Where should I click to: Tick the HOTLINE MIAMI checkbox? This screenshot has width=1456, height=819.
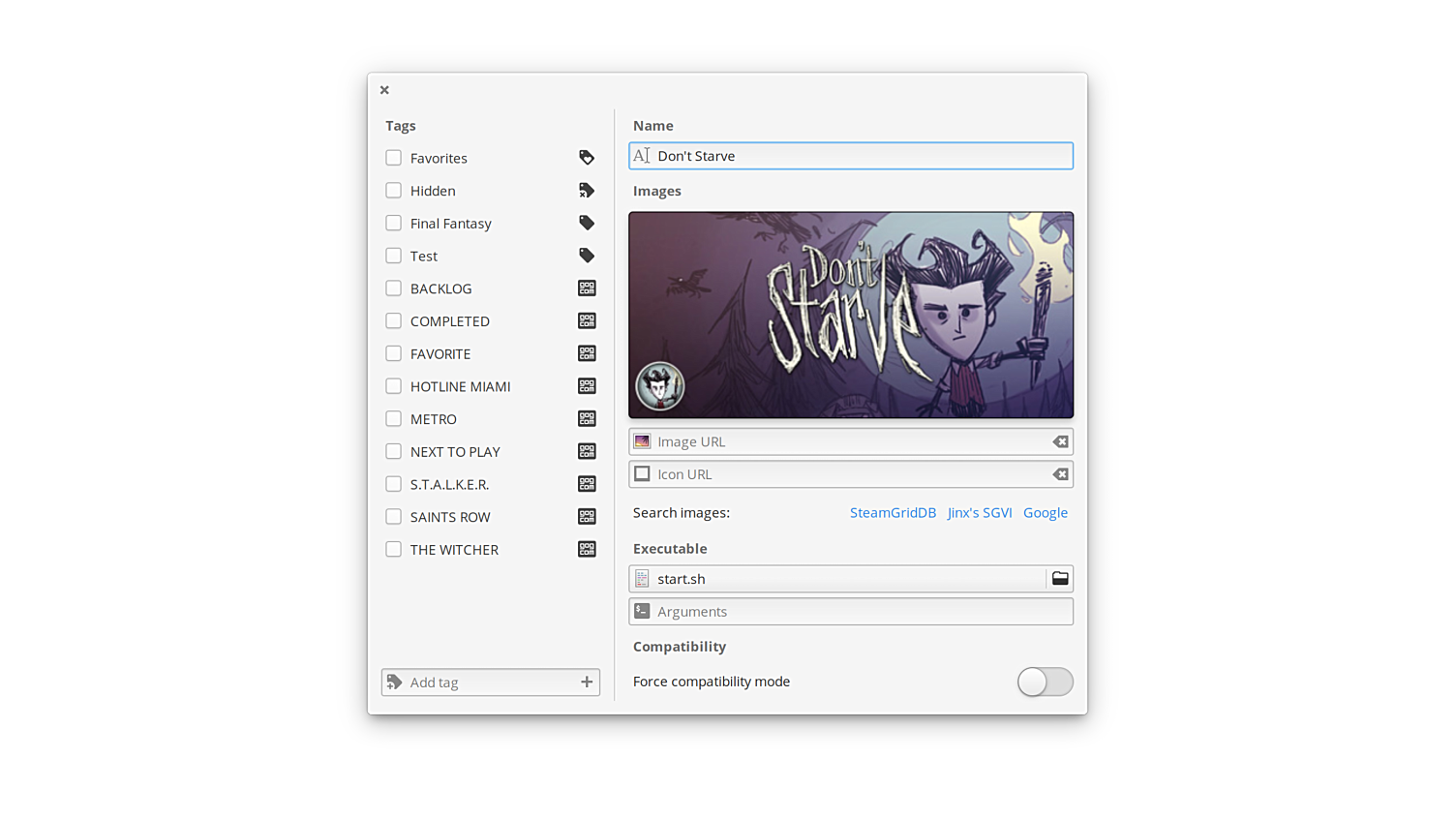tap(394, 386)
